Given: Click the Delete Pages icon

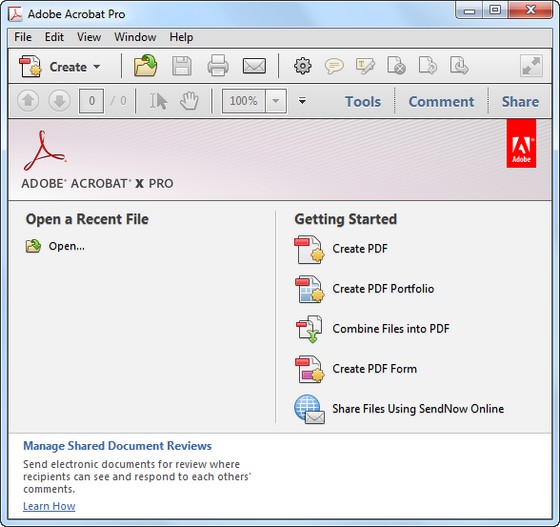Looking at the screenshot, I should pos(396,65).
